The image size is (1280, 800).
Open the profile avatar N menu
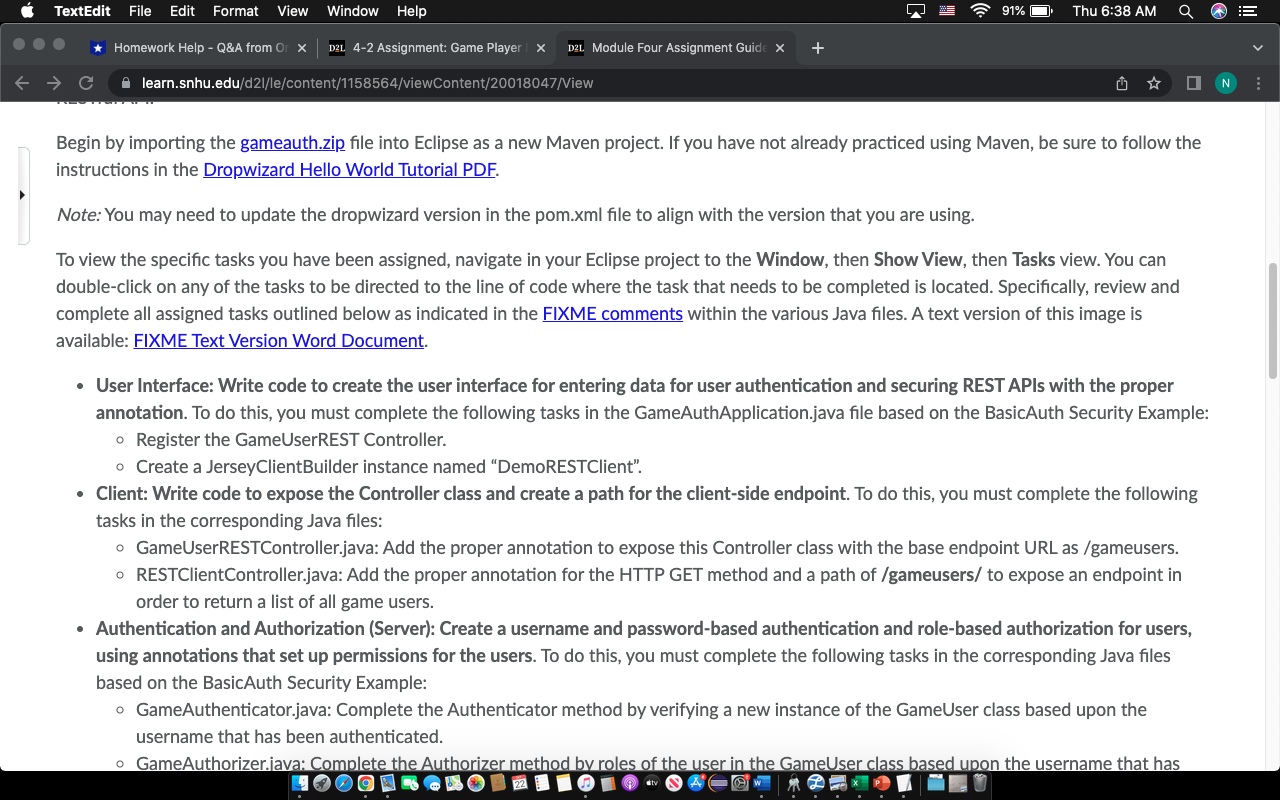coord(1226,84)
